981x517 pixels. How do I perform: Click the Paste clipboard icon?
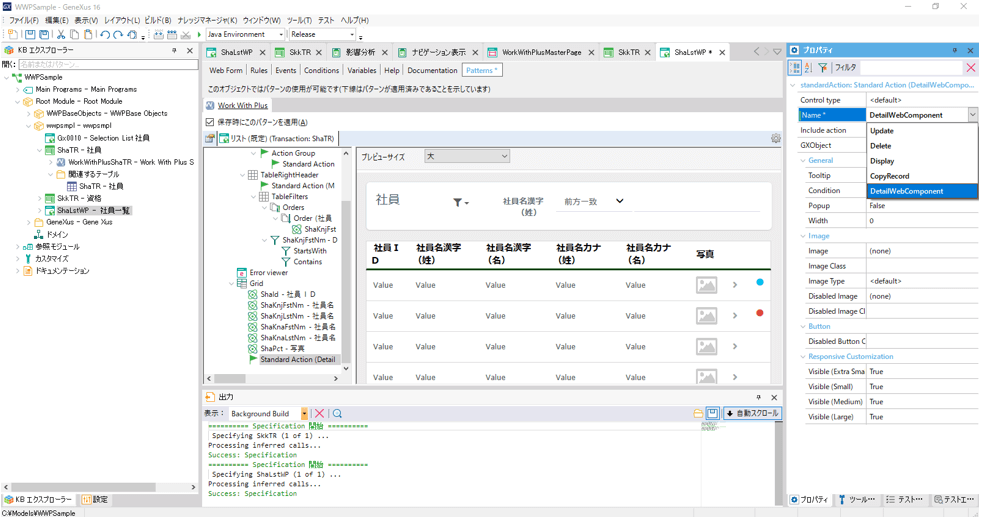coord(88,34)
